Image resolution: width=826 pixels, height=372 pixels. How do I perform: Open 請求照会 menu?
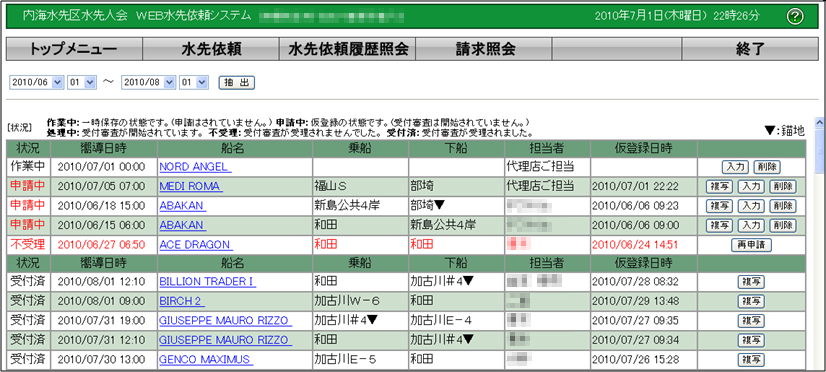tap(484, 50)
